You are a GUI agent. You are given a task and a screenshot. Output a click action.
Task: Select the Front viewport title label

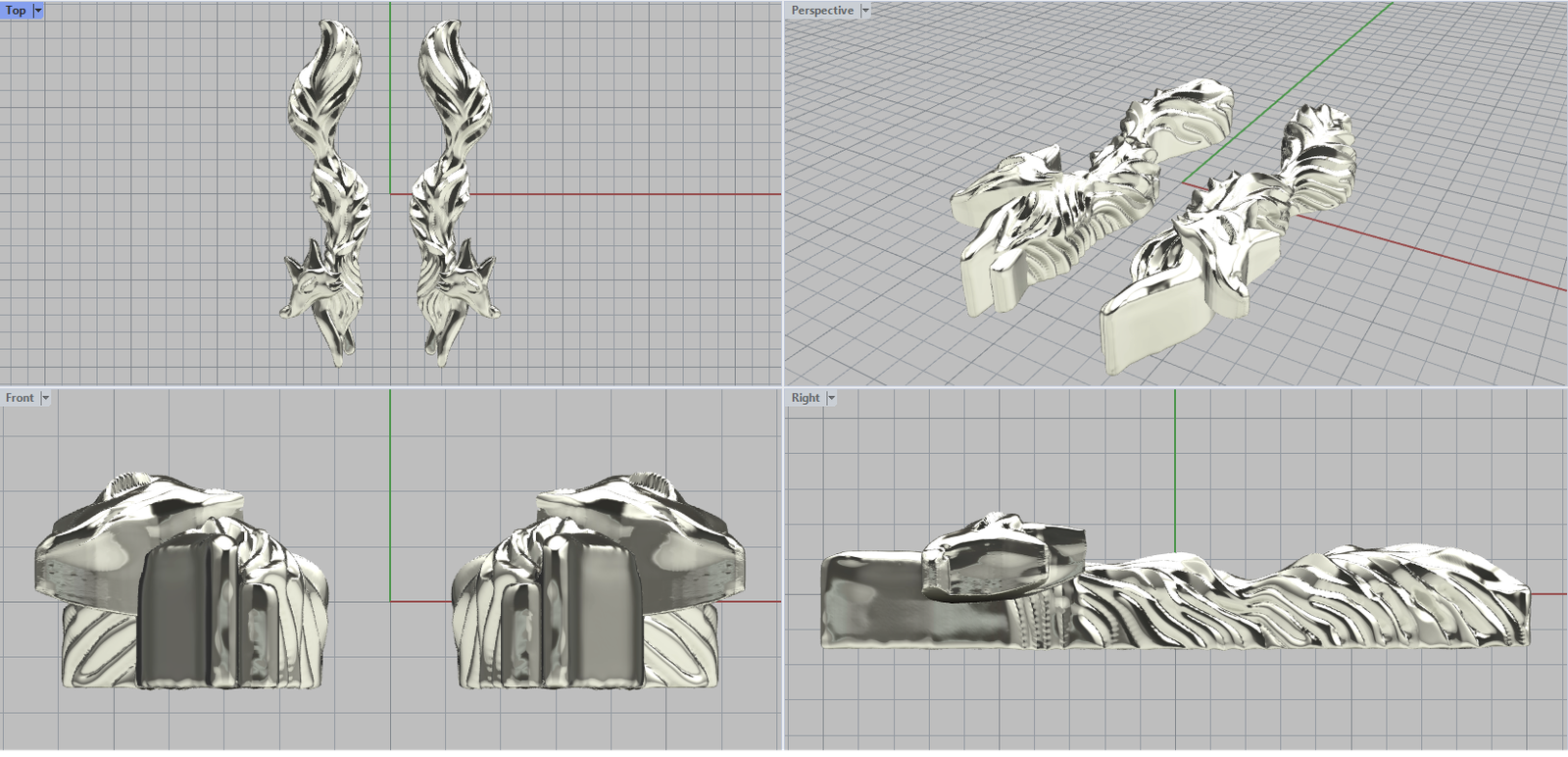[x=20, y=397]
